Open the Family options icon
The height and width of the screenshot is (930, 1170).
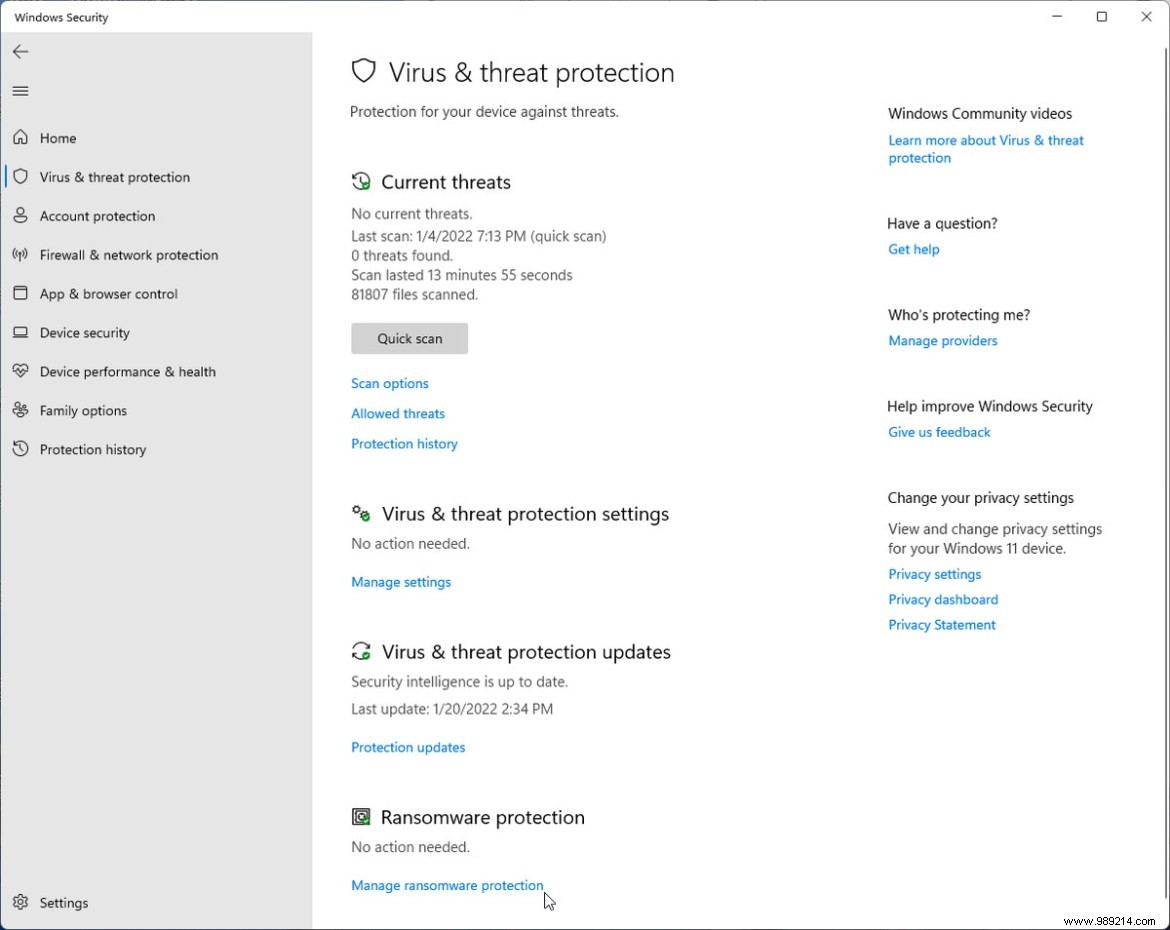pos(21,410)
